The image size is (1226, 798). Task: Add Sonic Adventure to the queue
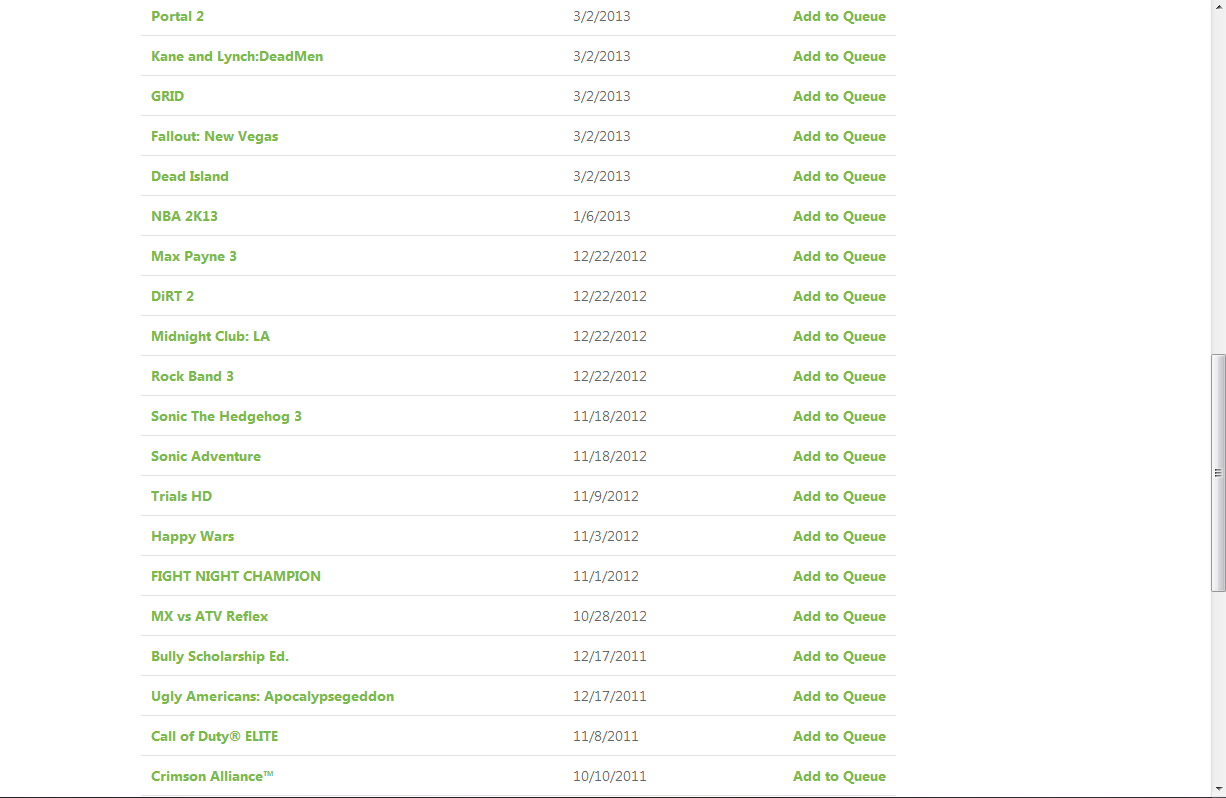pyautogui.click(x=839, y=456)
